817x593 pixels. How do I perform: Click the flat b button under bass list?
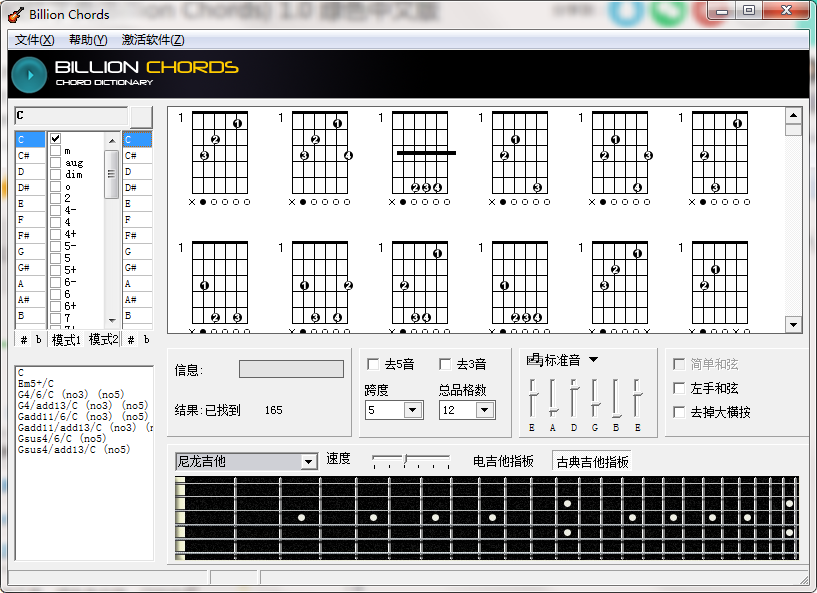[x=146, y=340]
